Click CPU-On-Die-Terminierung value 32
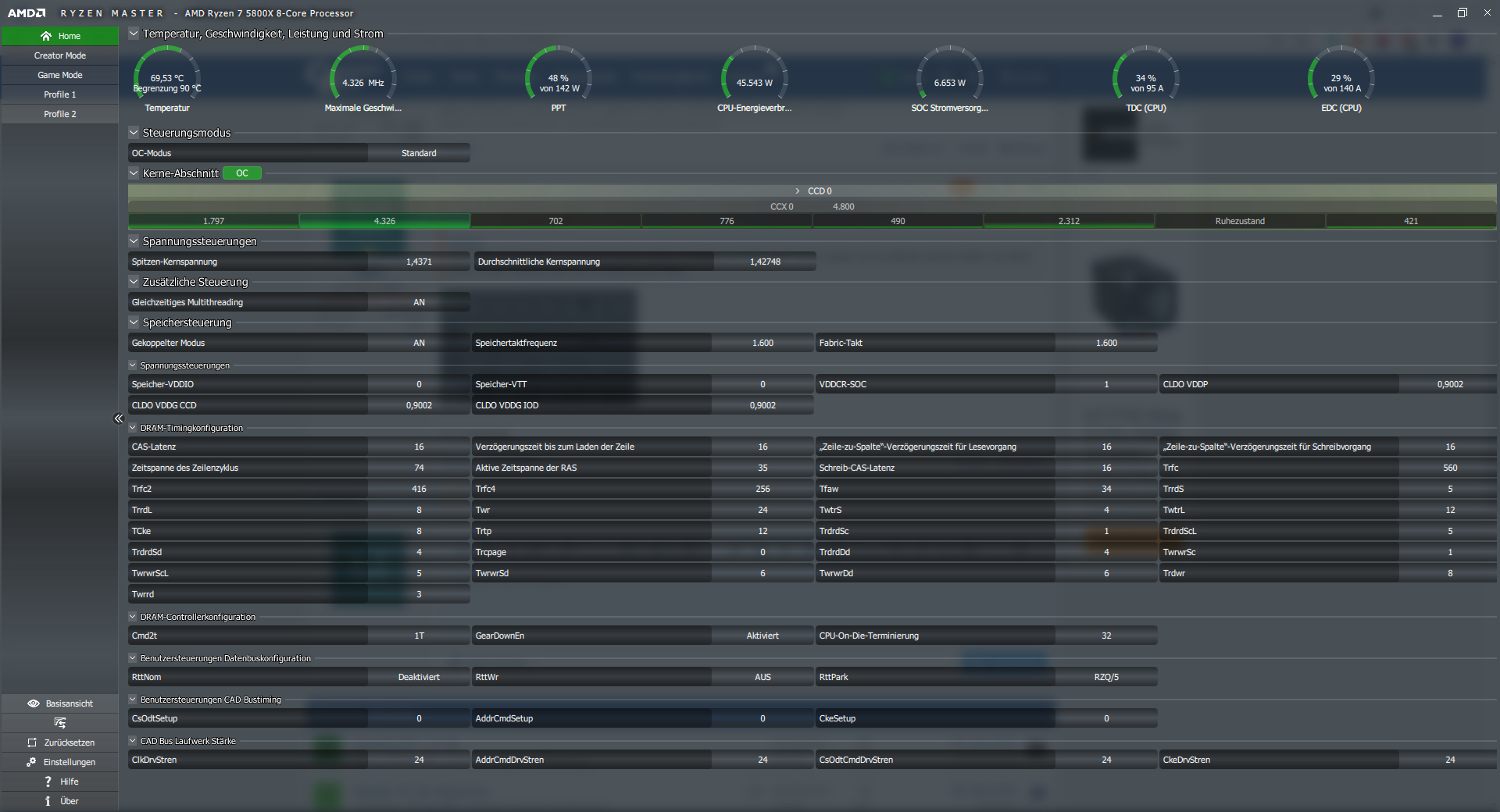Image resolution: width=1500 pixels, height=812 pixels. click(1106, 636)
